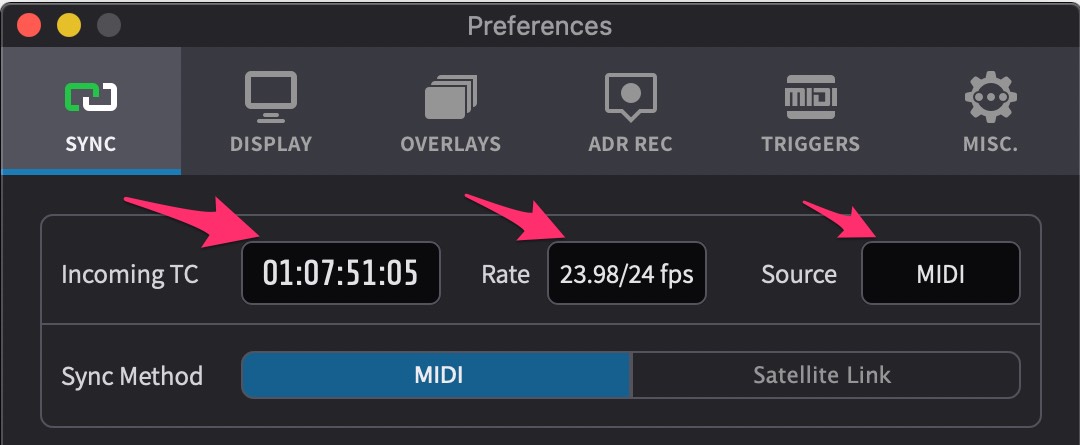Click the Incoming TC label

click(x=129, y=274)
